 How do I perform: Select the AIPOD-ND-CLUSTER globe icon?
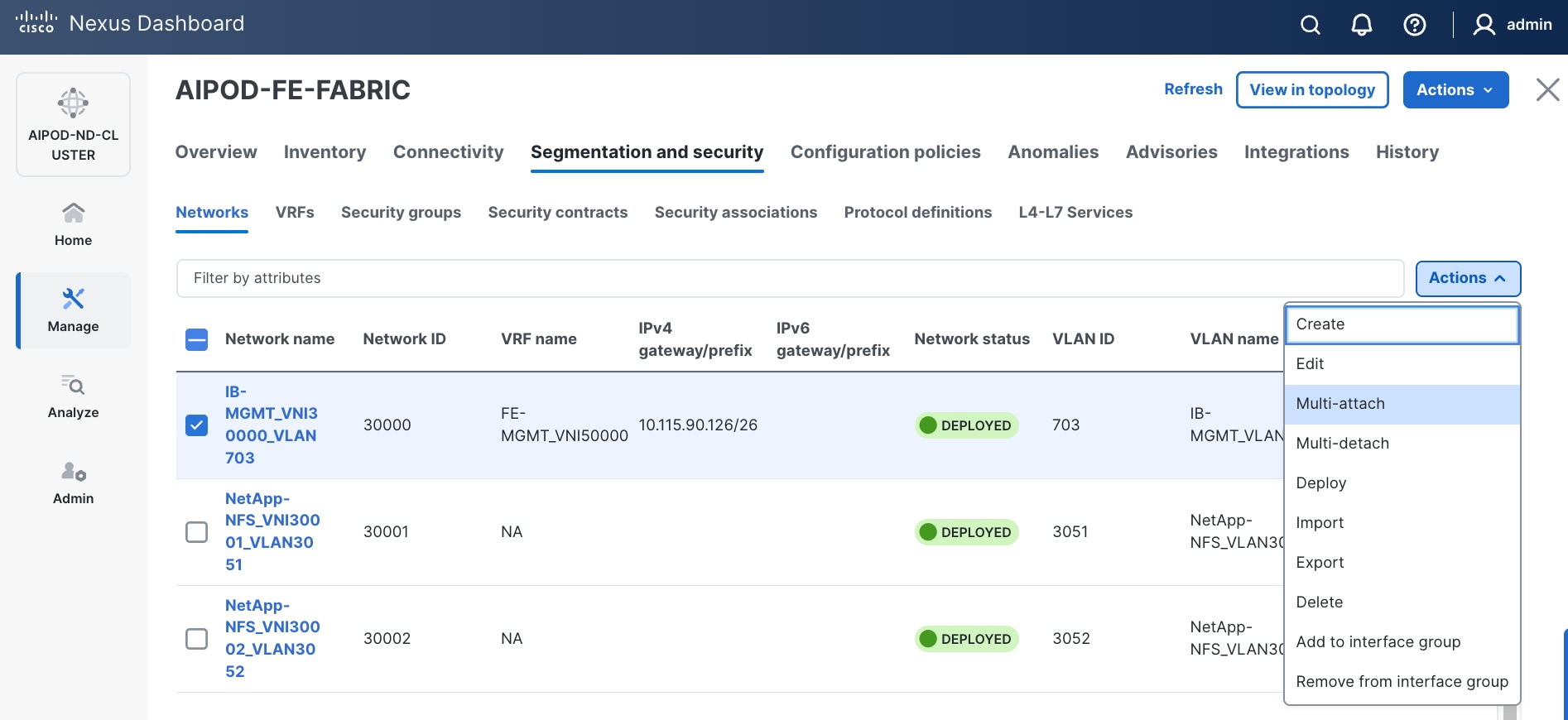point(73,103)
